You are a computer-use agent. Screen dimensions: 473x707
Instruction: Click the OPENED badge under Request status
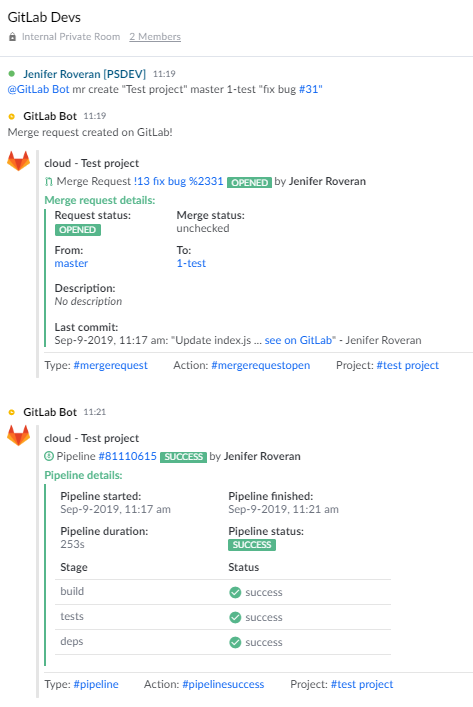78,230
